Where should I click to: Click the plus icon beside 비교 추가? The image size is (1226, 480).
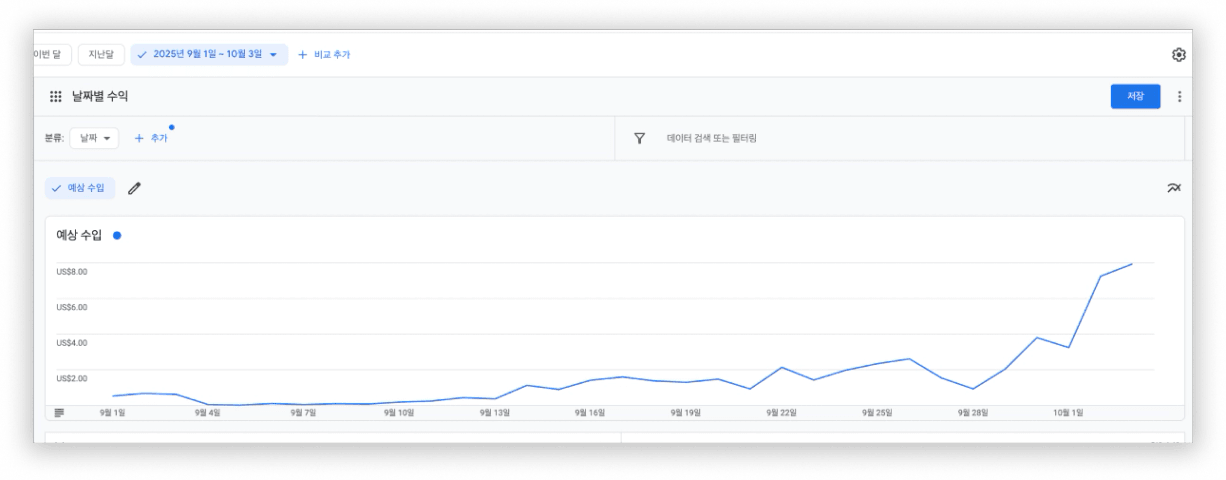[302, 55]
